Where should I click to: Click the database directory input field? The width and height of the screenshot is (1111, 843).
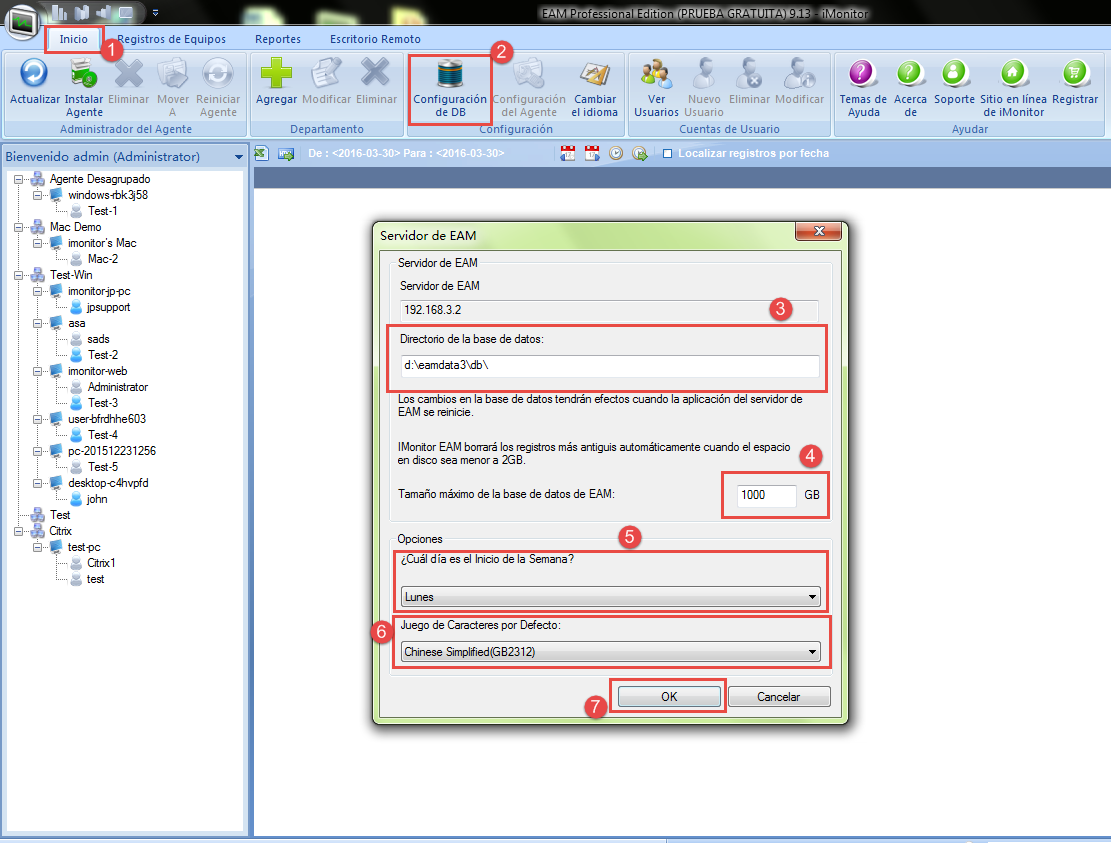coord(610,366)
